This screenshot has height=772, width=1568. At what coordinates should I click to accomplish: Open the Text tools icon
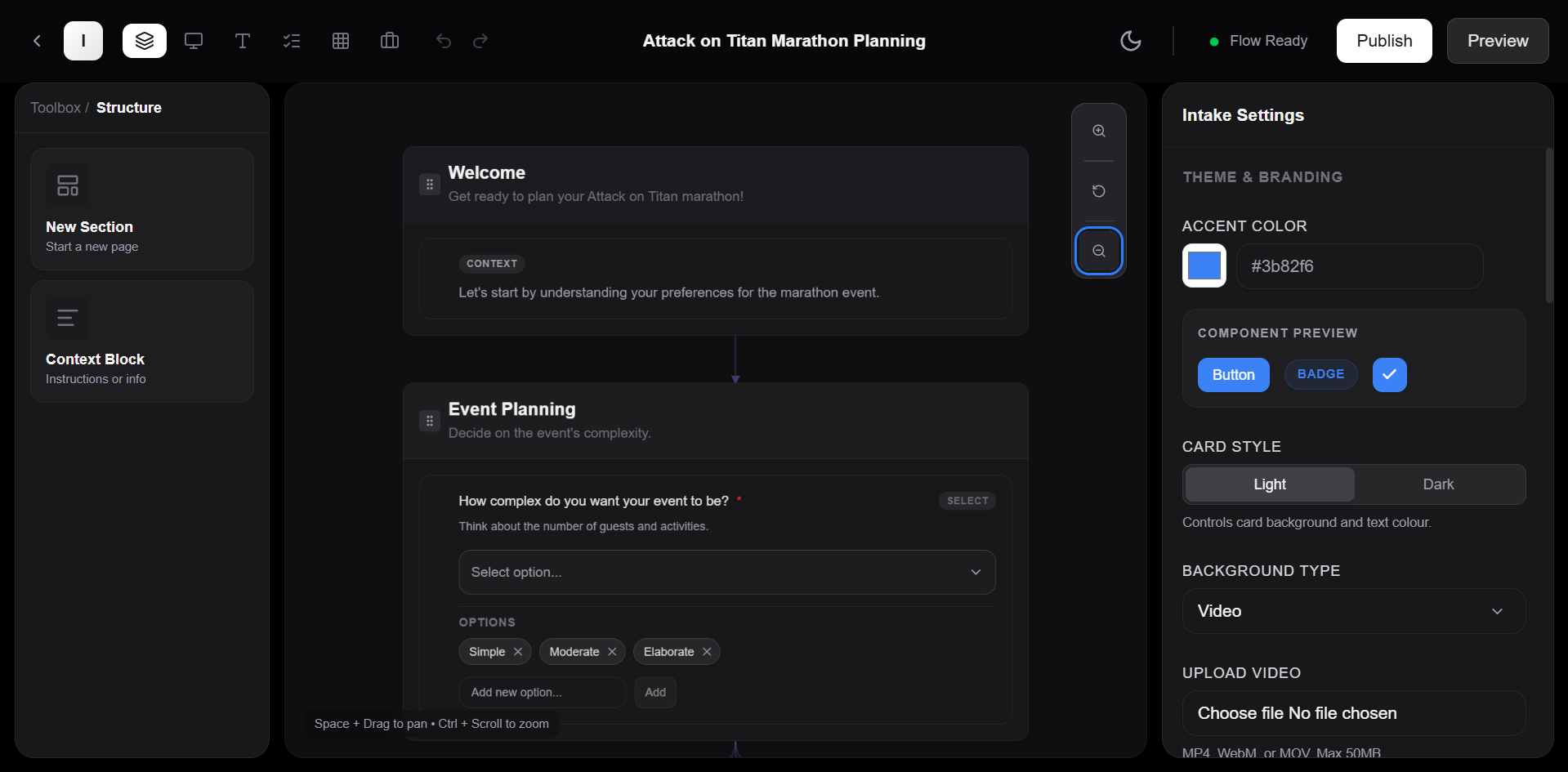pos(243,41)
